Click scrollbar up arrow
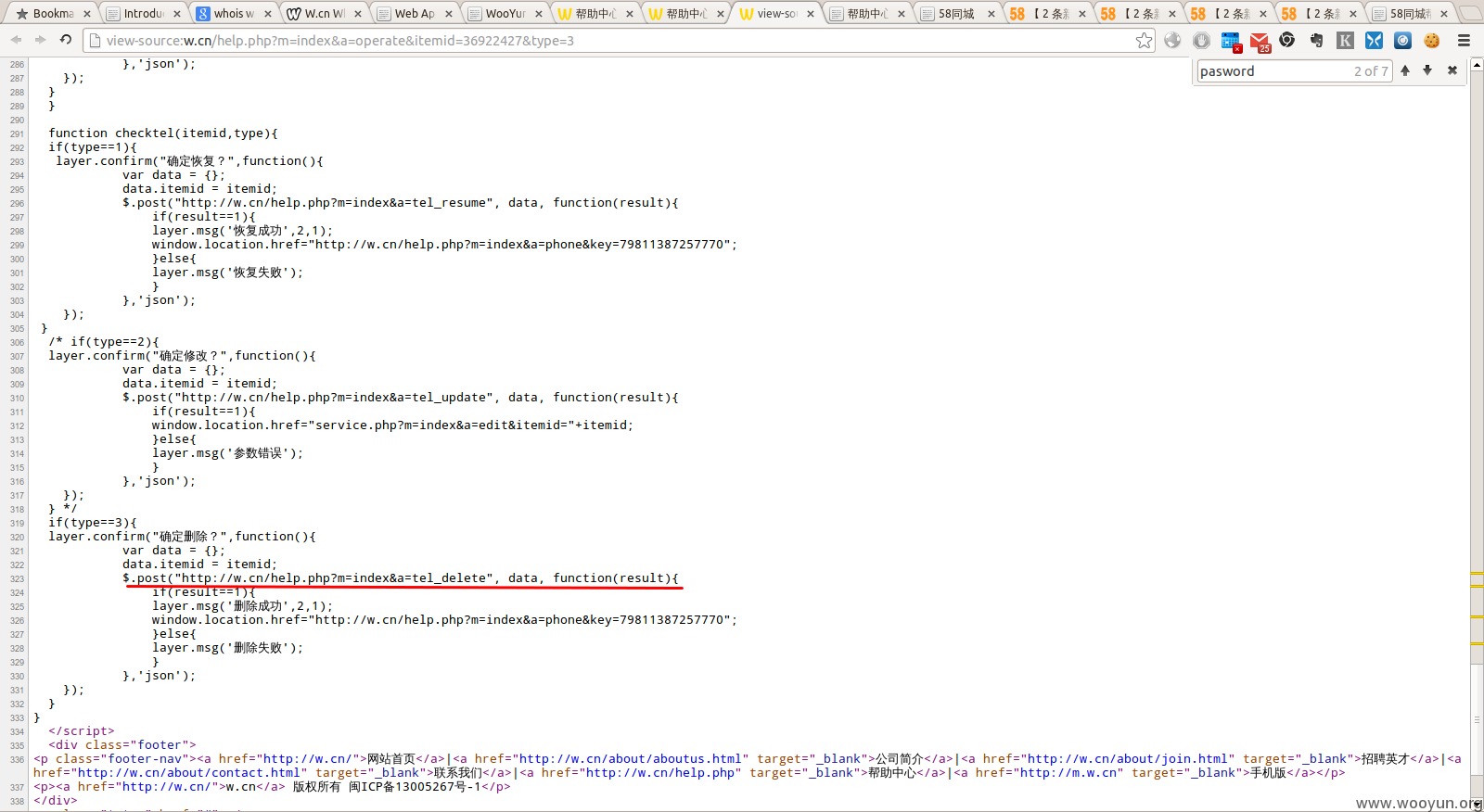Image resolution: width=1484 pixels, height=812 pixels. tap(1477, 64)
